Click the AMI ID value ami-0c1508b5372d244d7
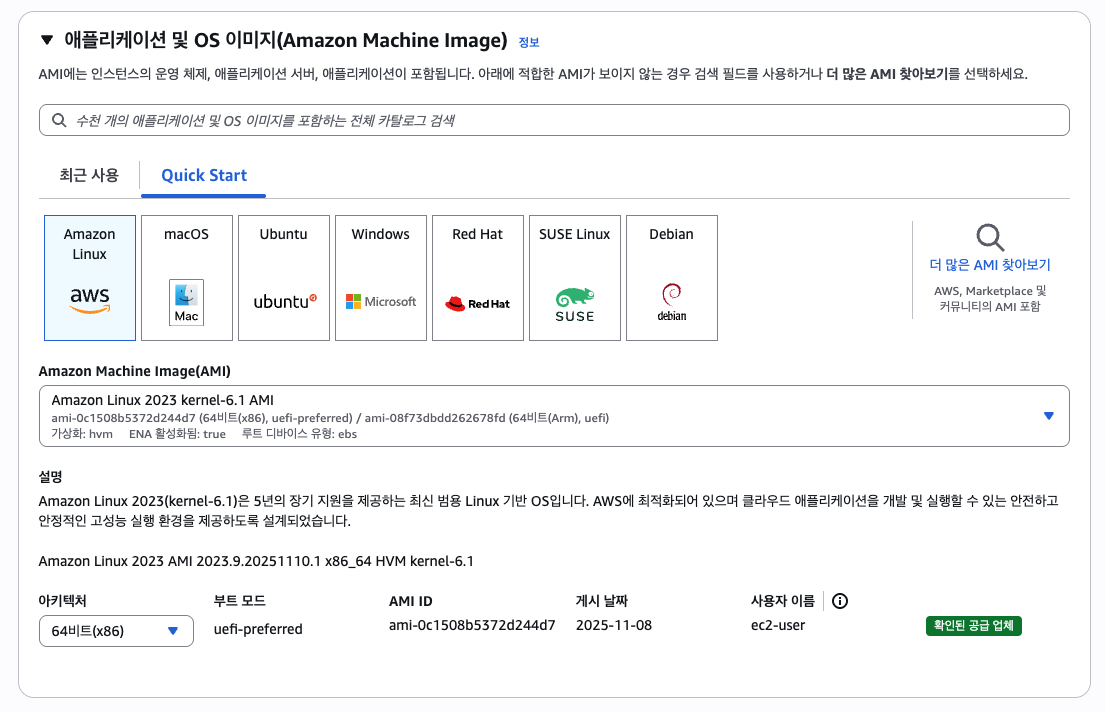 point(471,625)
